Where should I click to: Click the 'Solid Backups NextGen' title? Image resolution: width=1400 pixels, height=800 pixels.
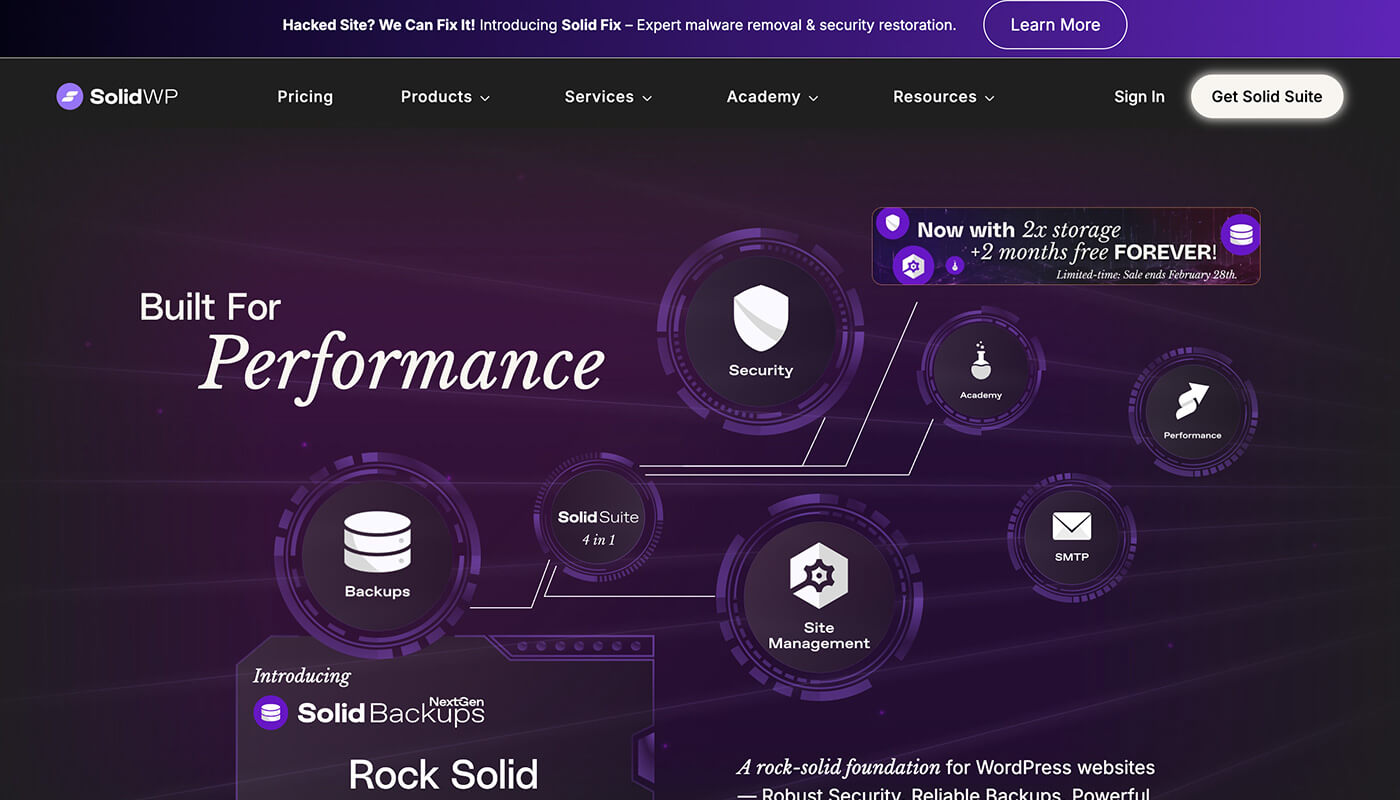(x=391, y=712)
